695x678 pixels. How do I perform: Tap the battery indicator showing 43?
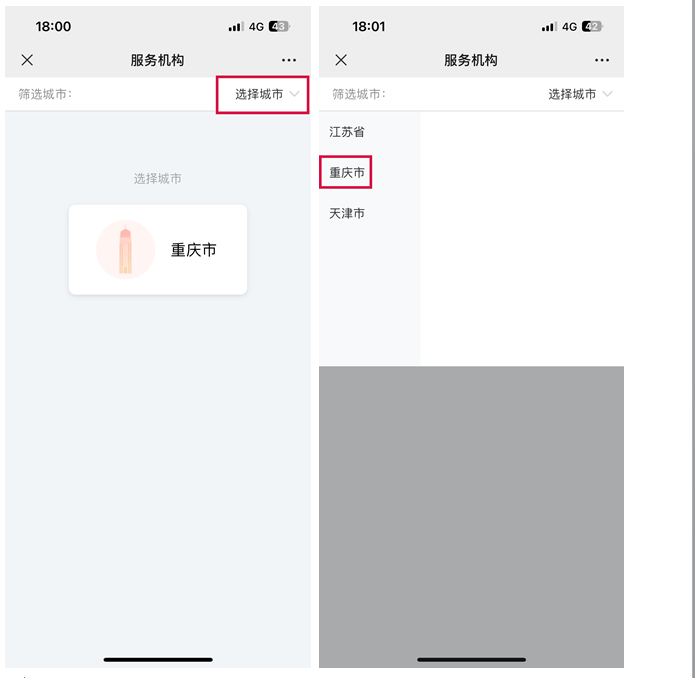click(279, 27)
